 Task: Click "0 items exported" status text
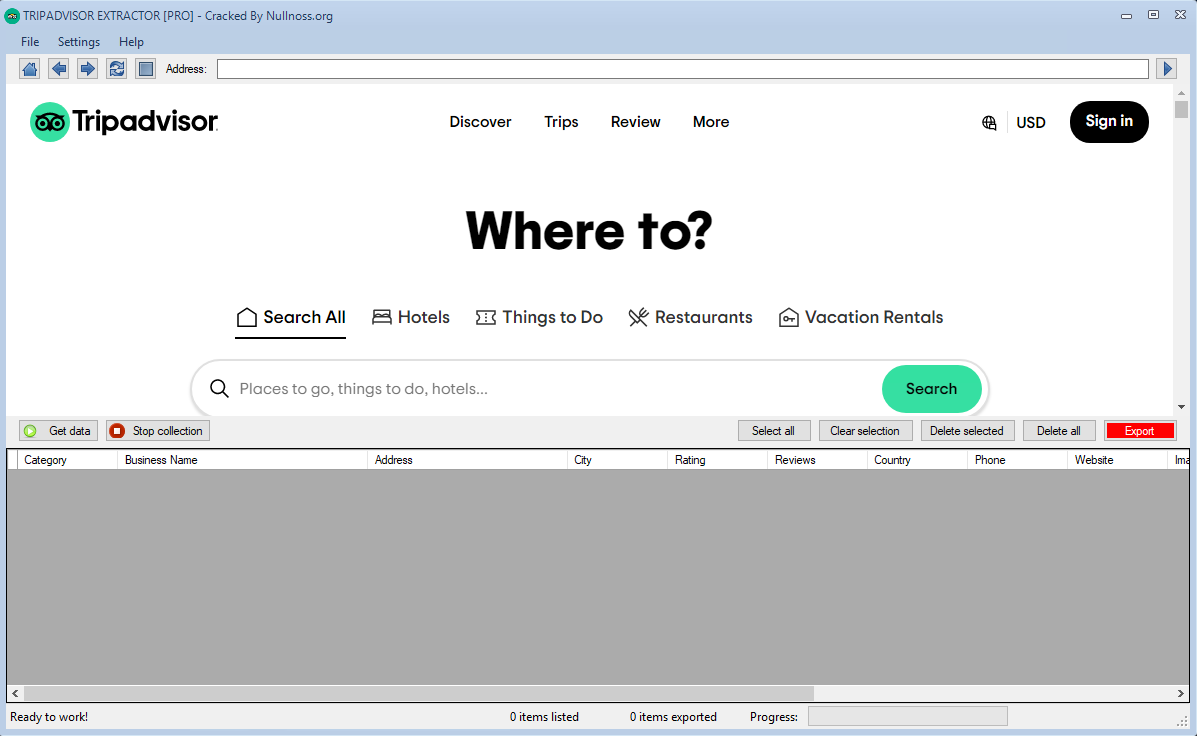pyautogui.click(x=673, y=717)
